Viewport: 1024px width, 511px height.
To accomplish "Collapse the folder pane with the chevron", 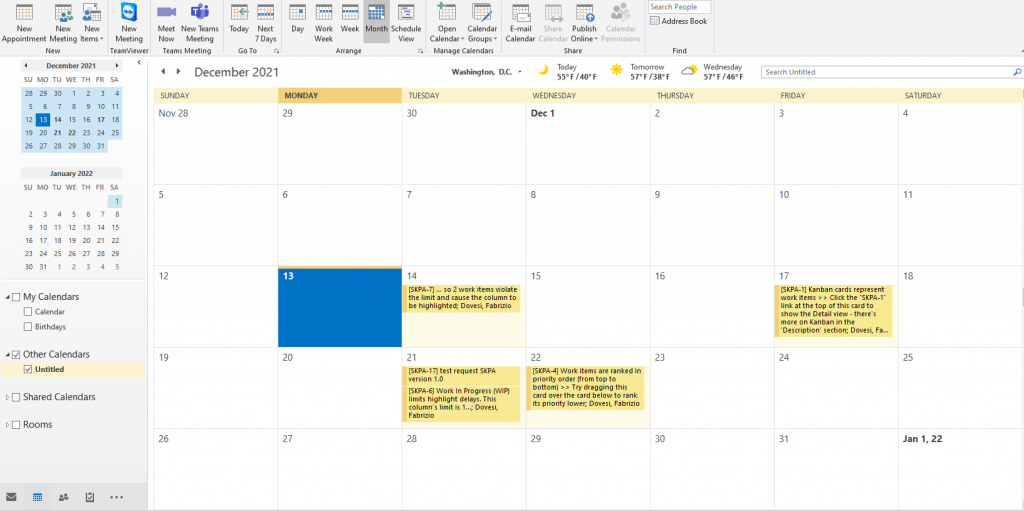I will tap(139, 62).
